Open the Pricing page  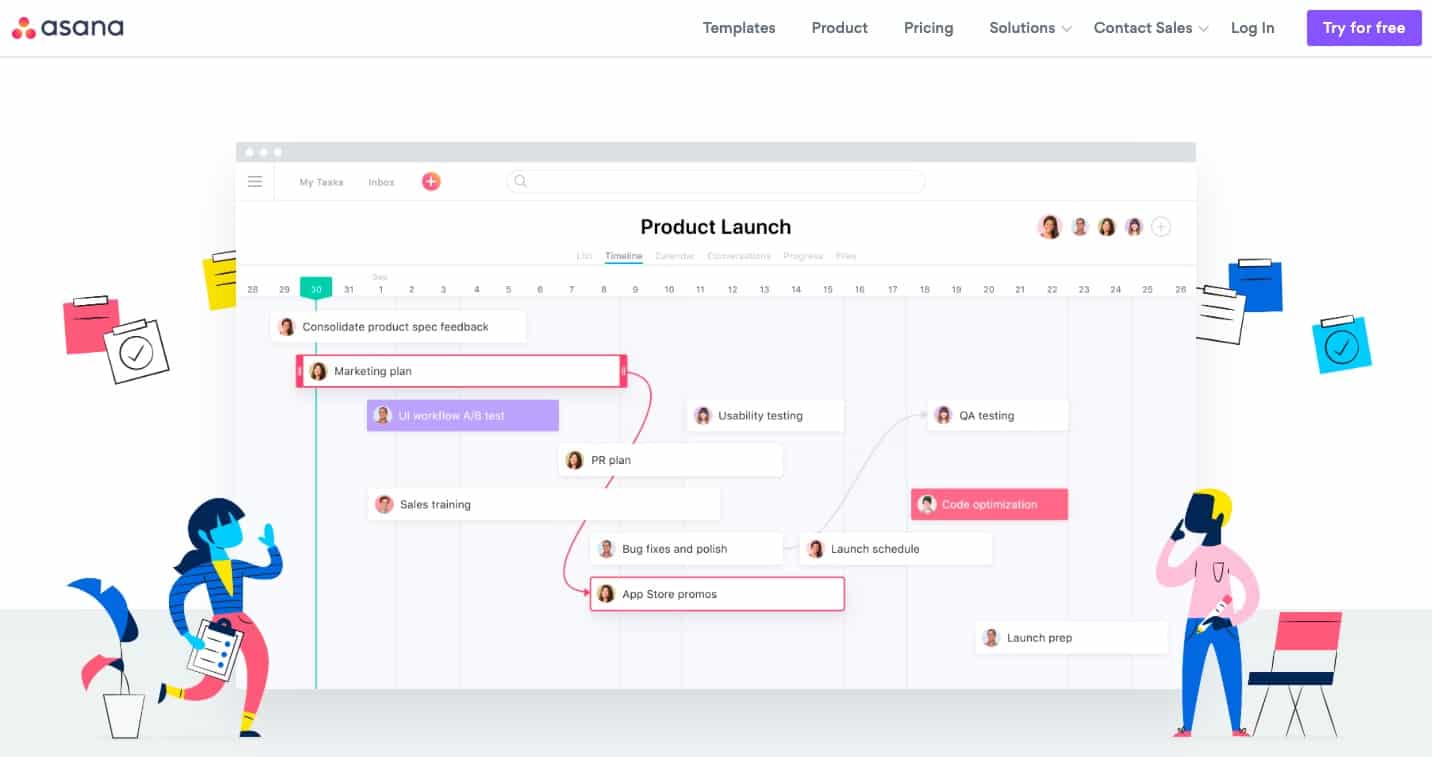[x=928, y=28]
